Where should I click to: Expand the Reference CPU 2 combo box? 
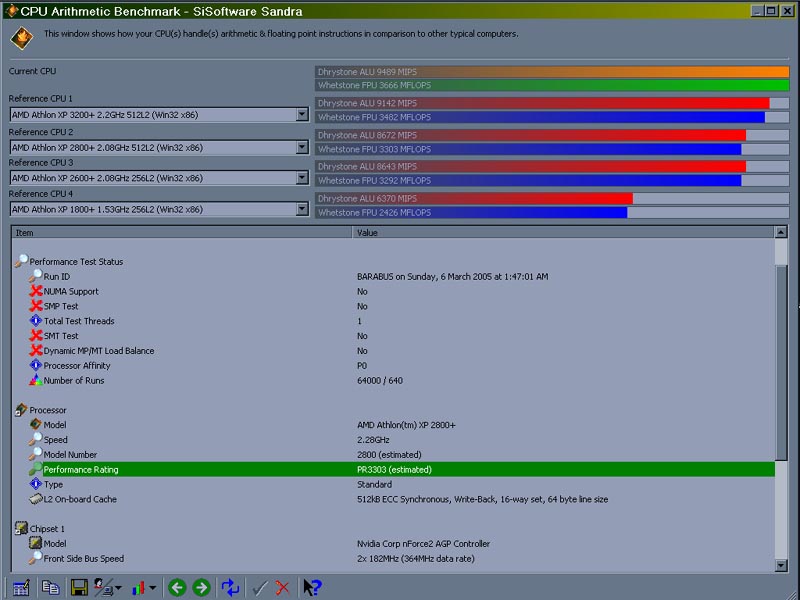(x=302, y=147)
